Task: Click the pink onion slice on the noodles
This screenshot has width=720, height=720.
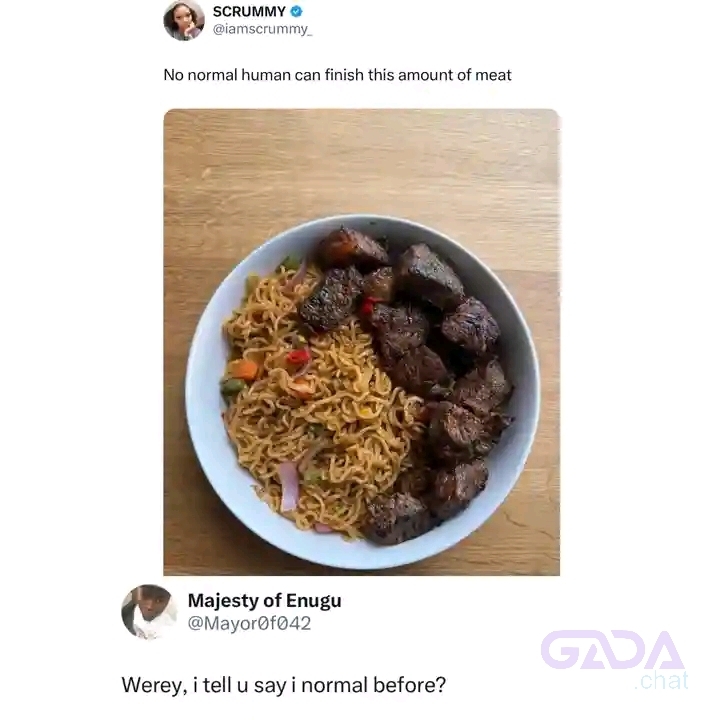Action: point(289,486)
